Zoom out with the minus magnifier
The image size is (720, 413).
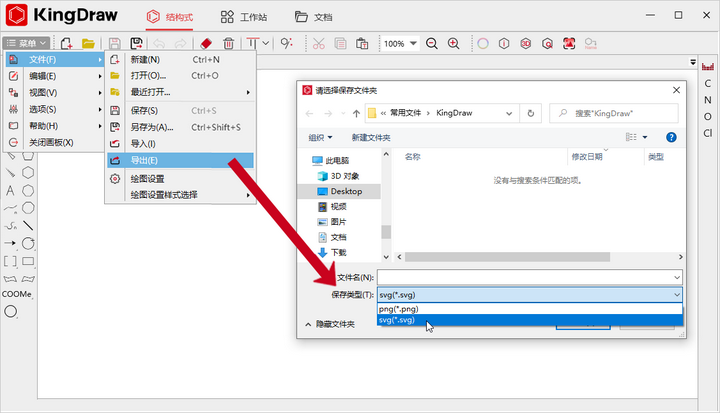[432, 44]
